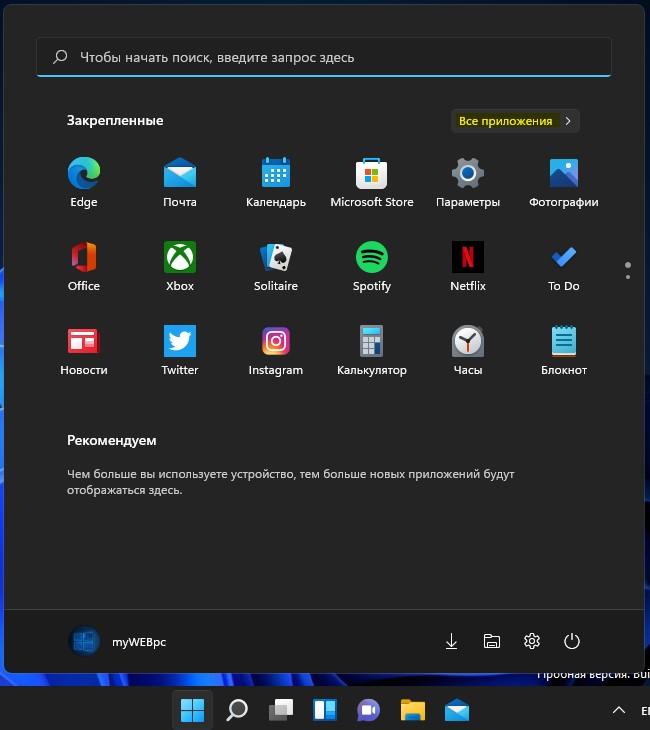Launch the Фотографии app
The width and height of the screenshot is (650, 730).
click(x=563, y=182)
